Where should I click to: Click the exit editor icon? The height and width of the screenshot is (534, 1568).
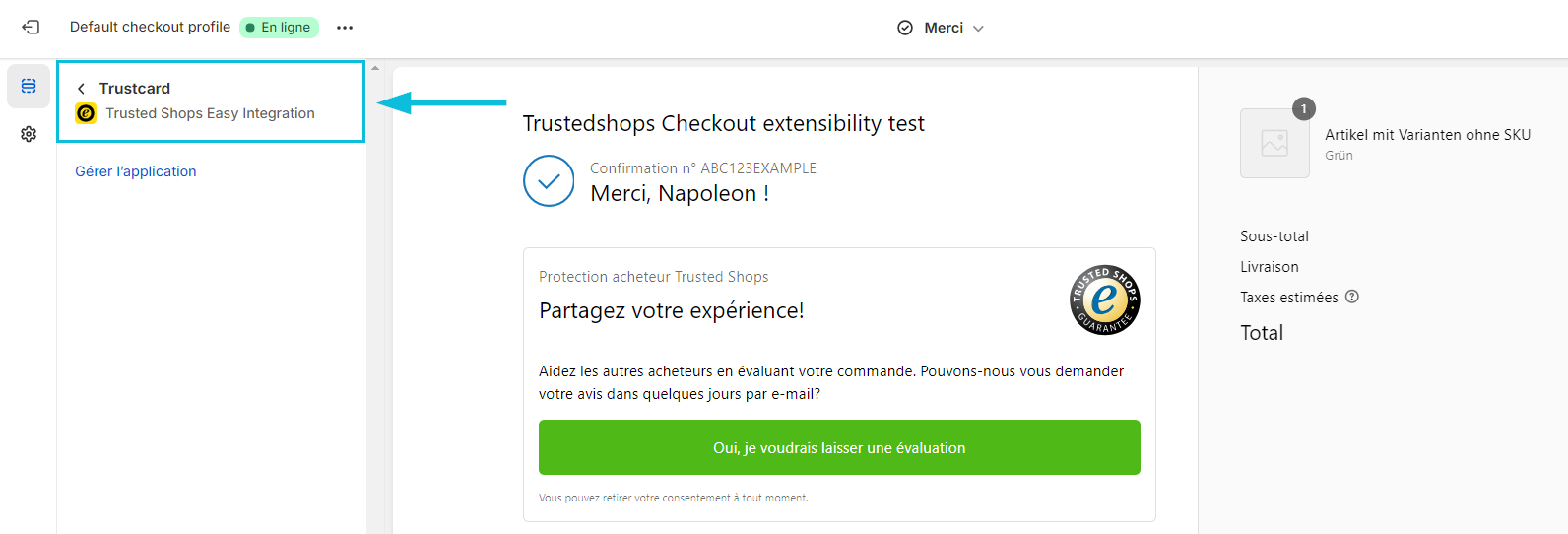[x=31, y=28]
